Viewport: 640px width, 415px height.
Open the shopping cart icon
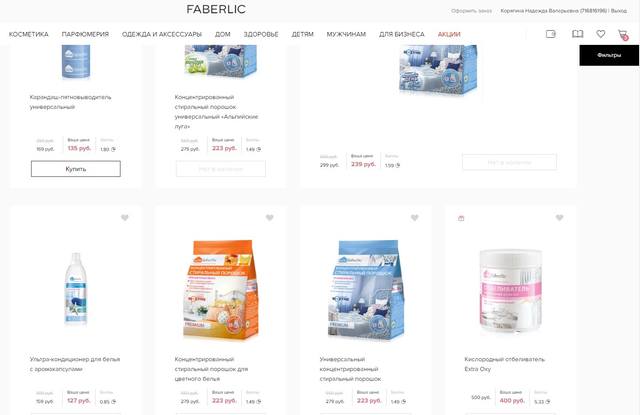point(623,35)
